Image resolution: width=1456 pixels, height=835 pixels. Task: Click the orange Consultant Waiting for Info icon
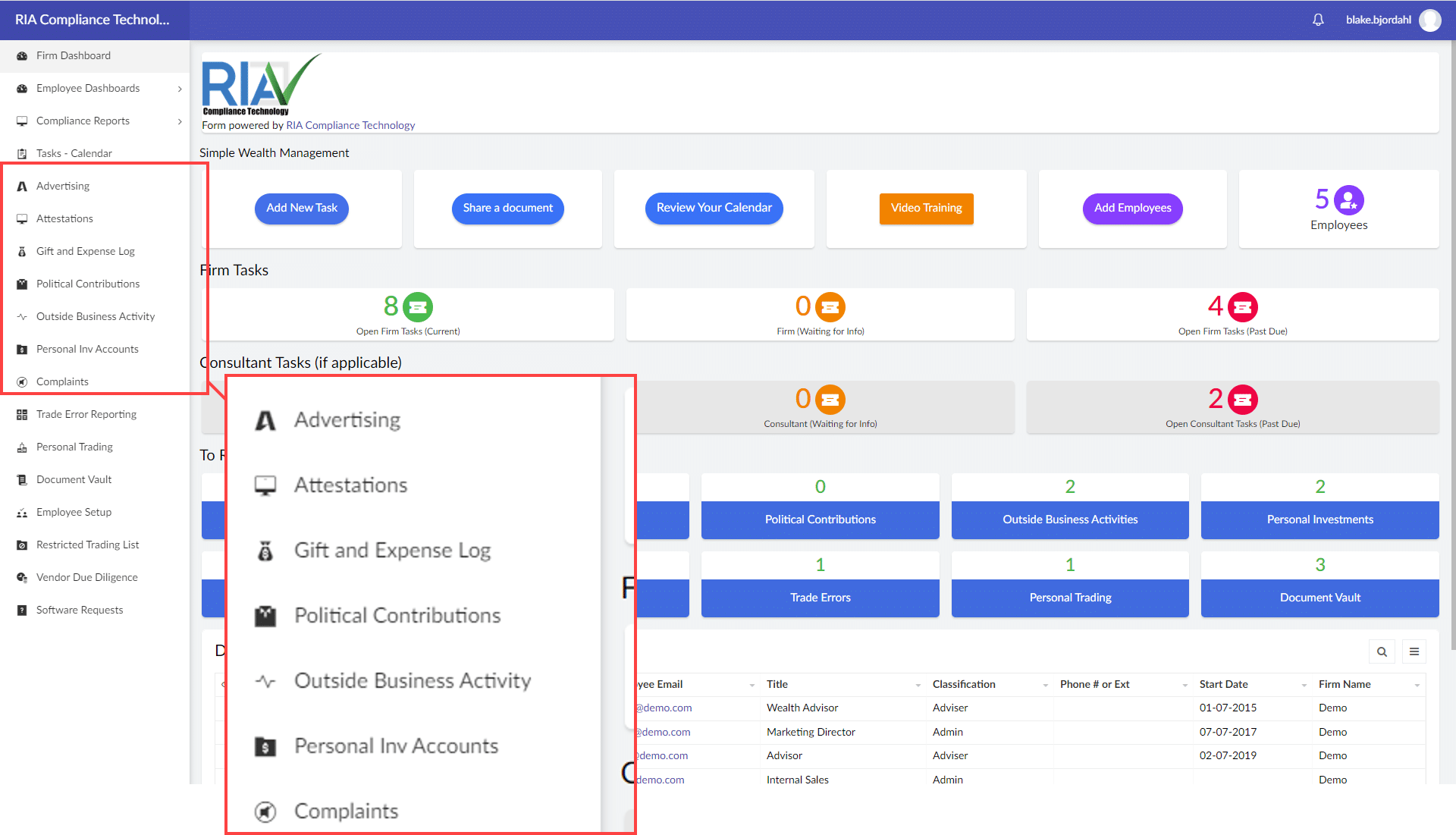click(830, 400)
